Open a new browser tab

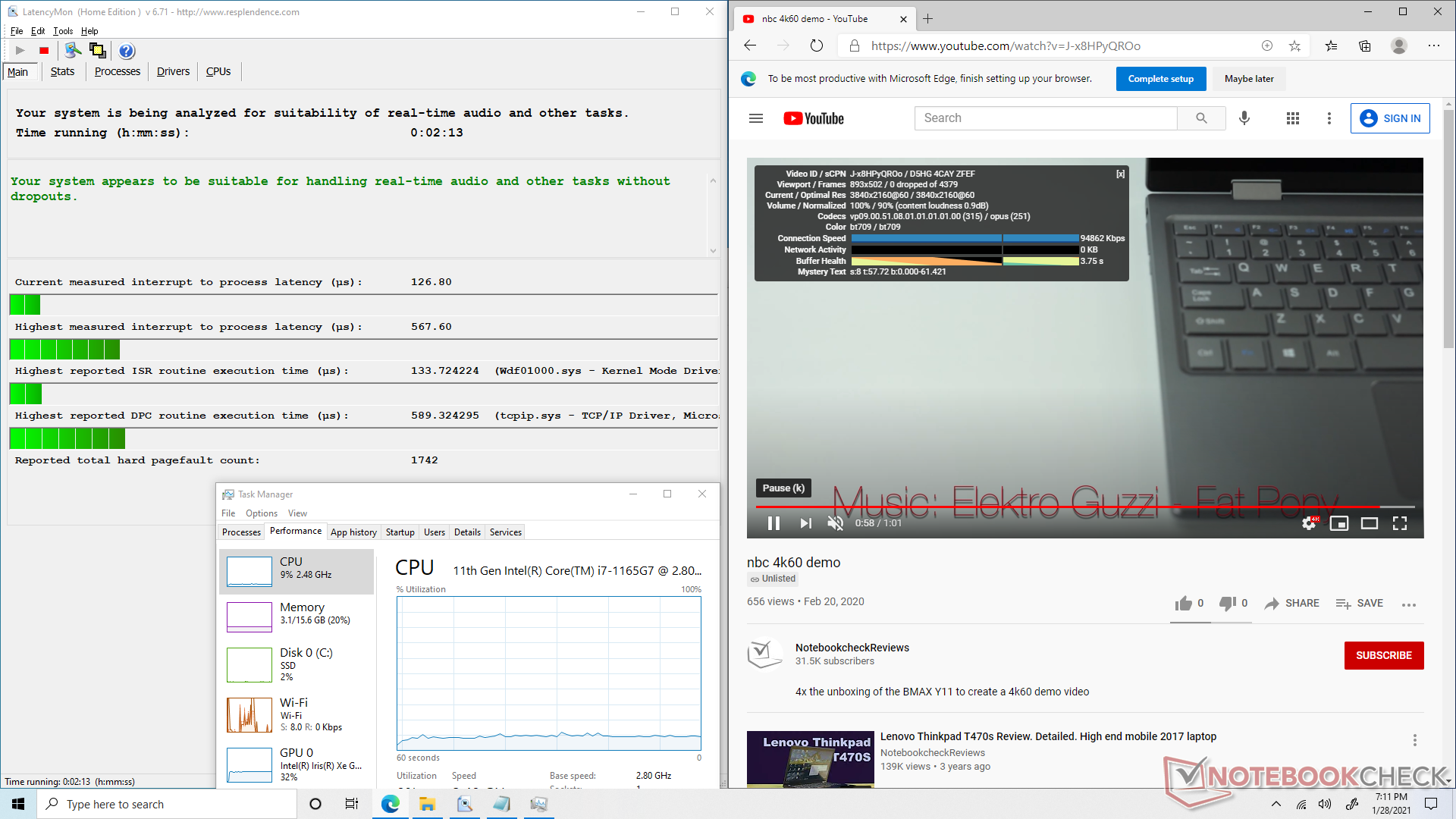tap(927, 19)
